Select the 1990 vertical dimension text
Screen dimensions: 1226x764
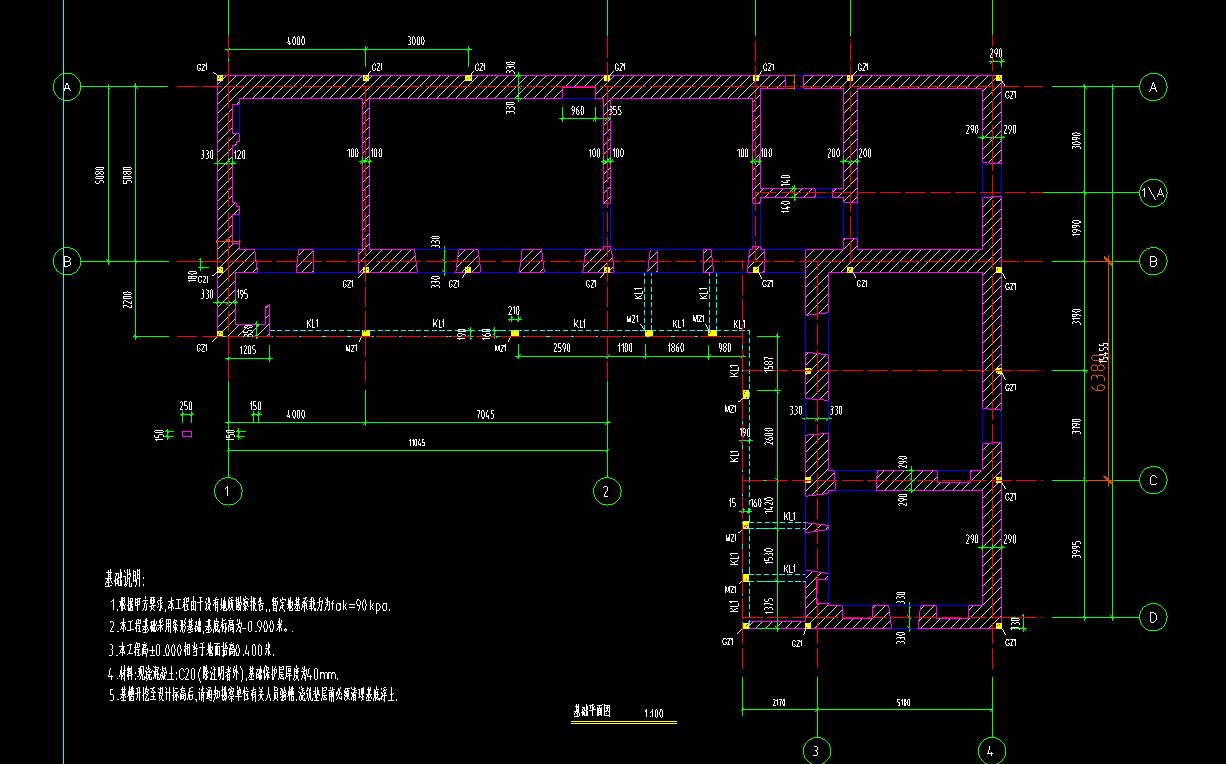tap(1076, 227)
